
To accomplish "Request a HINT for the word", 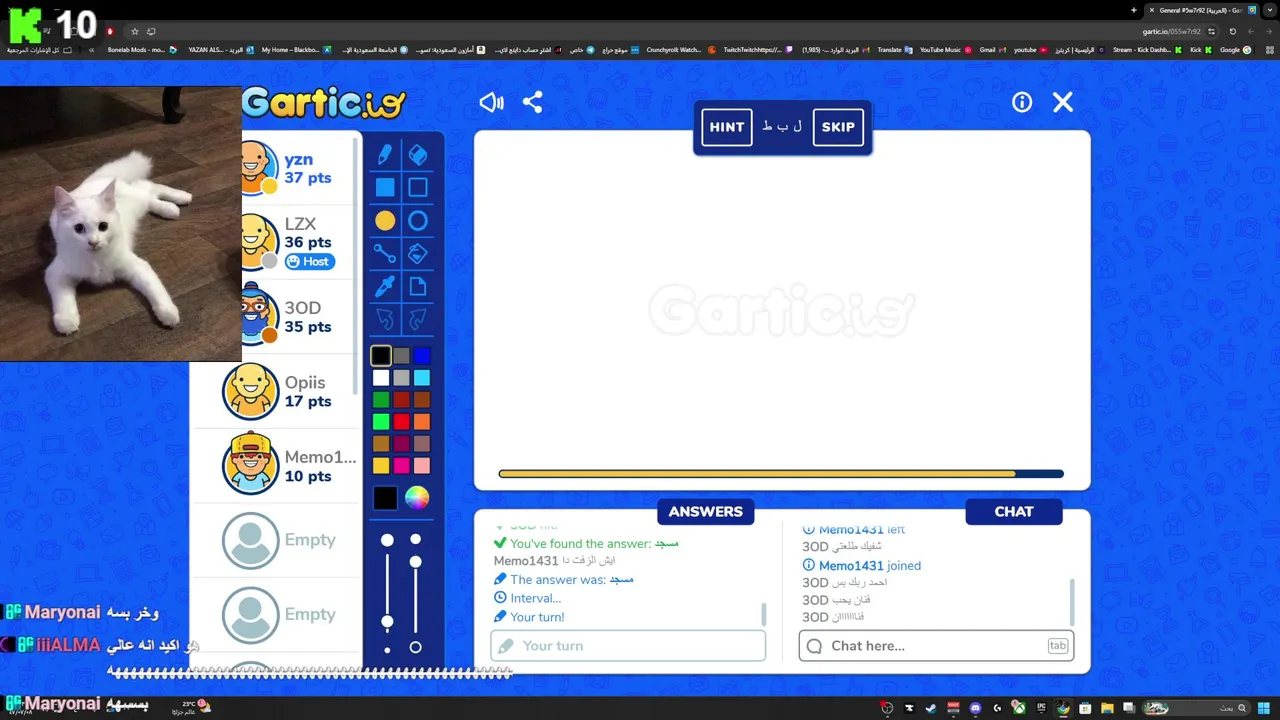I will click(727, 127).
